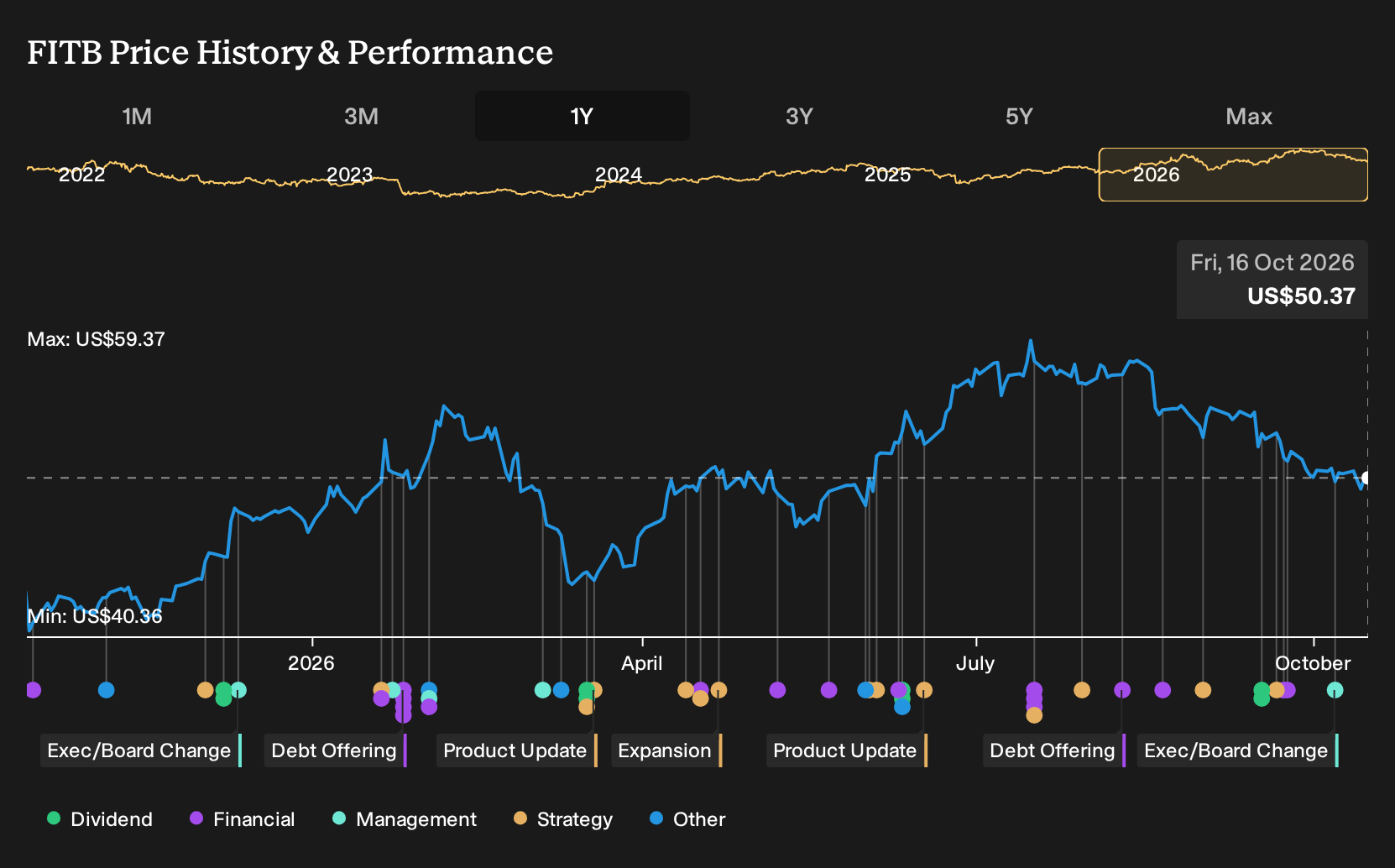Click the 2022 year in the overview chart
Image resolution: width=1395 pixels, height=868 pixels.
point(82,175)
